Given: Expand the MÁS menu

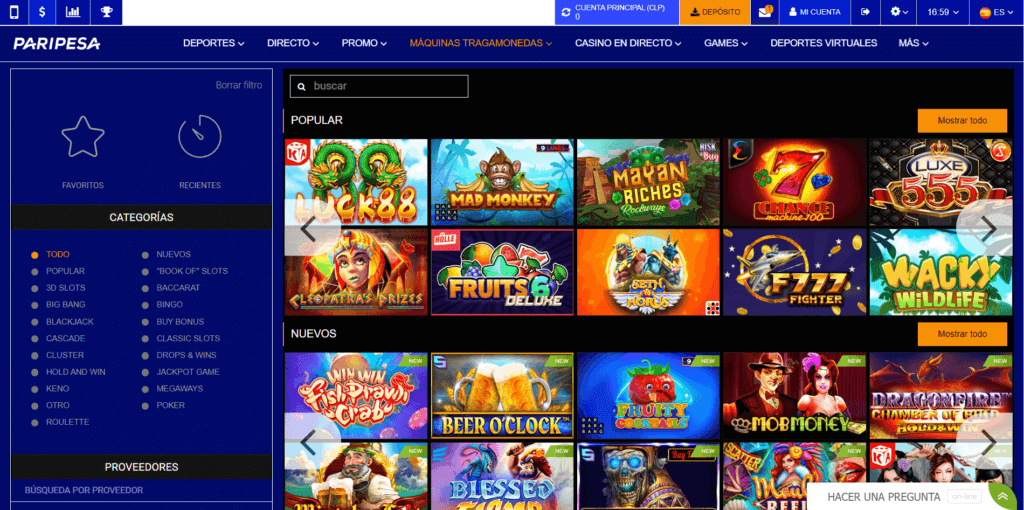Looking at the screenshot, I should (913, 43).
